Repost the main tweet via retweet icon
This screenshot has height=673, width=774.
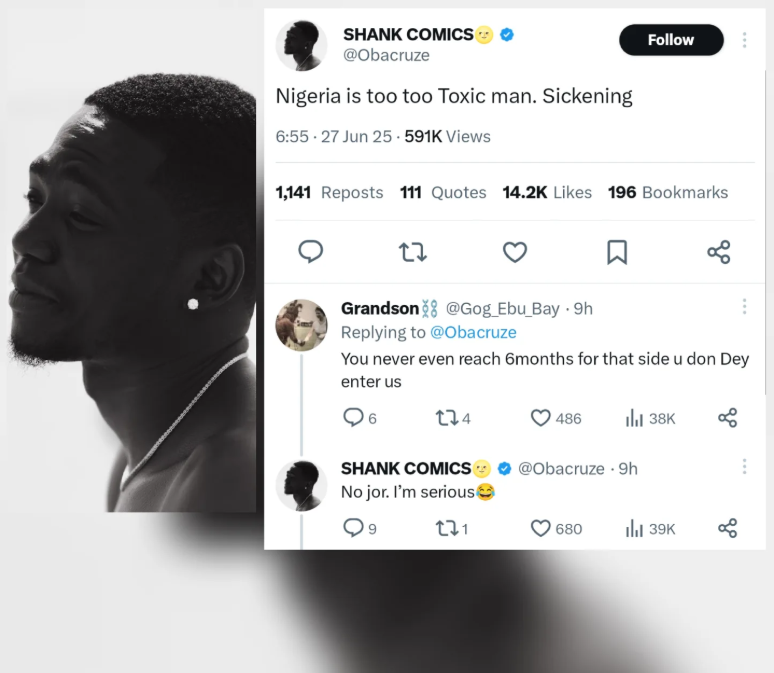[413, 252]
